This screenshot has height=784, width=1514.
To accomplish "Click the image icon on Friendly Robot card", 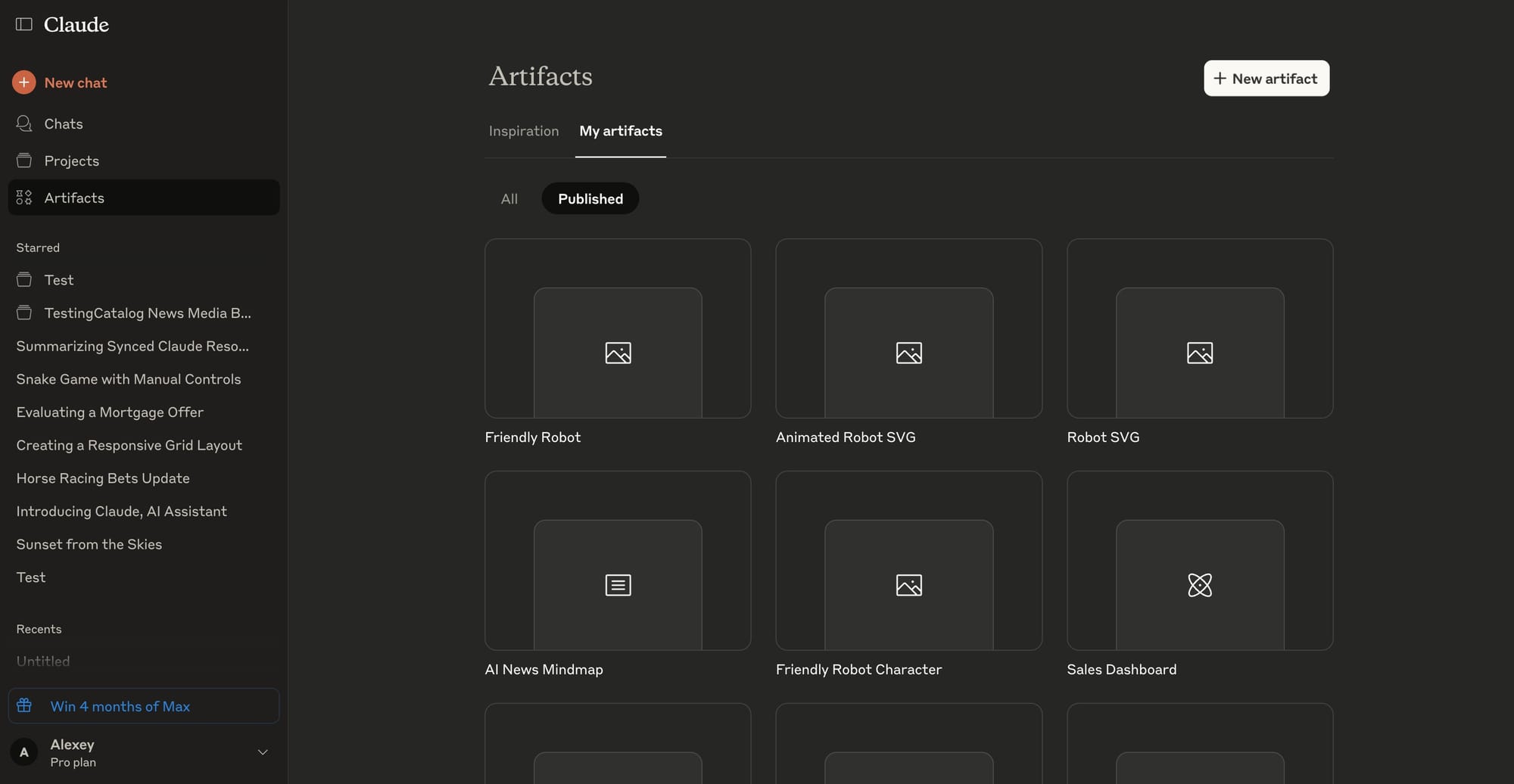I will pyautogui.click(x=618, y=353).
